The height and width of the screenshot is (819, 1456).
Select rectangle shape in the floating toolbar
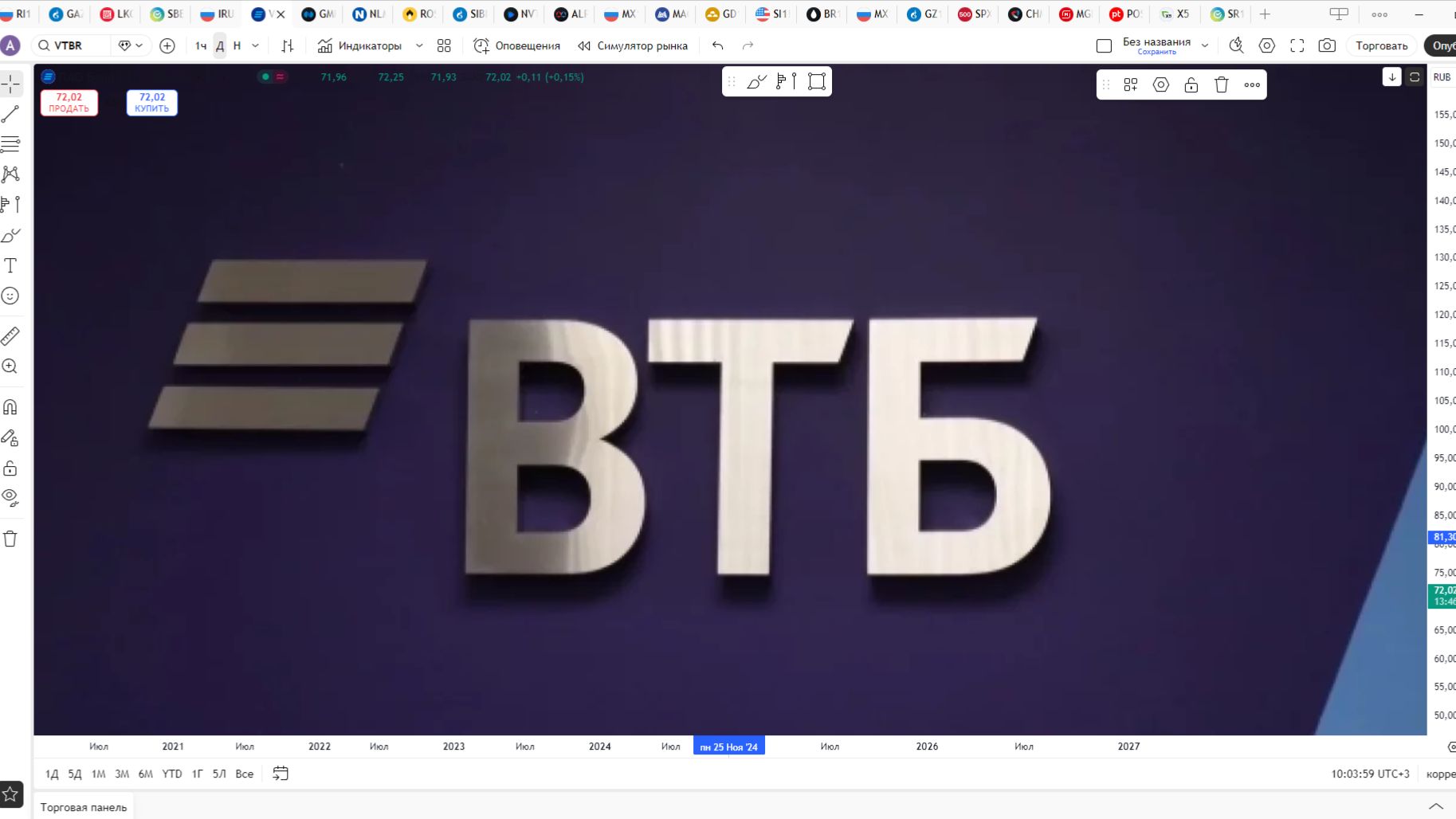[817, 81]
